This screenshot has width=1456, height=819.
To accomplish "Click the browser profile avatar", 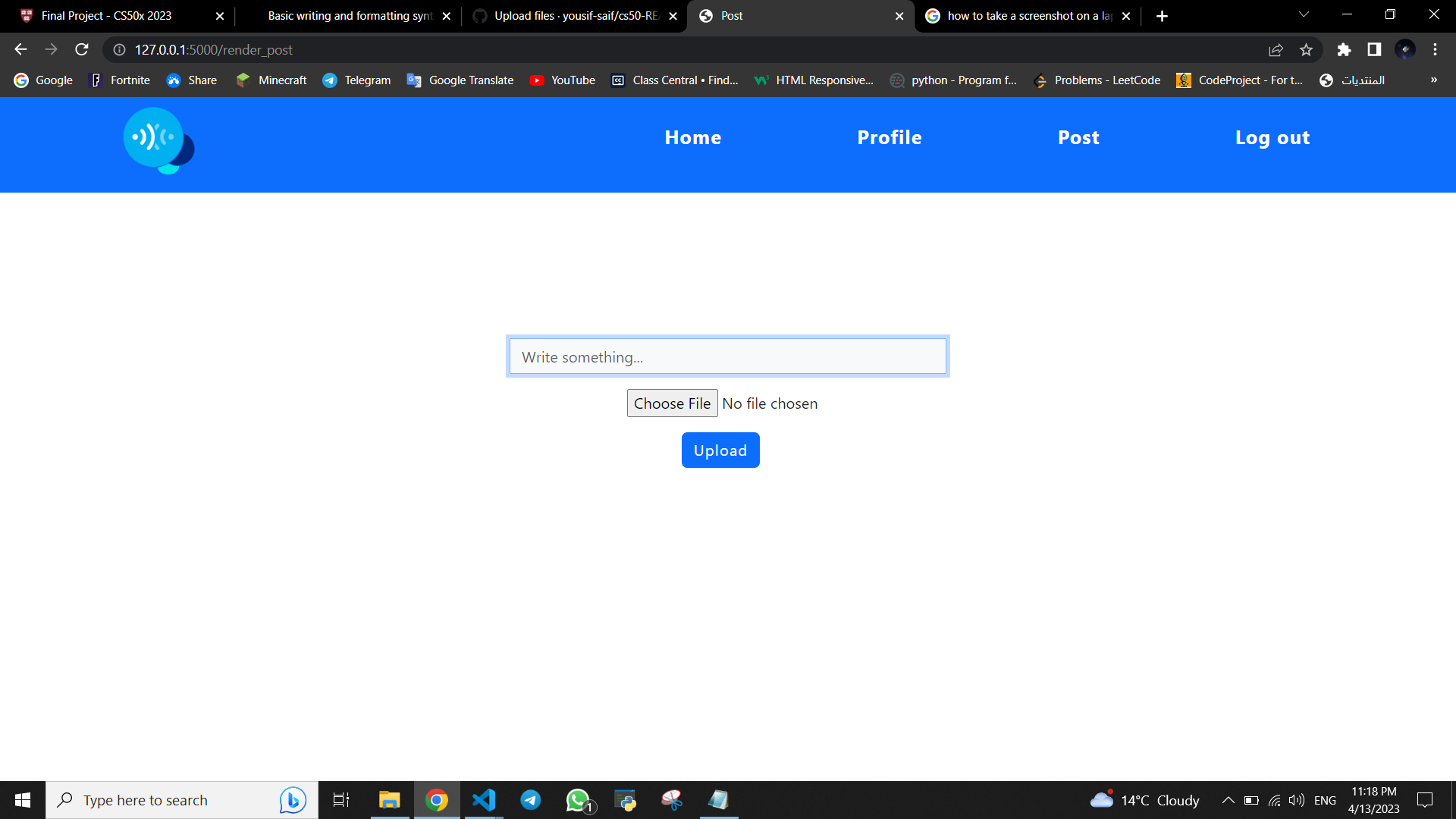I will pyautogui.click(x=1406, y=50).
